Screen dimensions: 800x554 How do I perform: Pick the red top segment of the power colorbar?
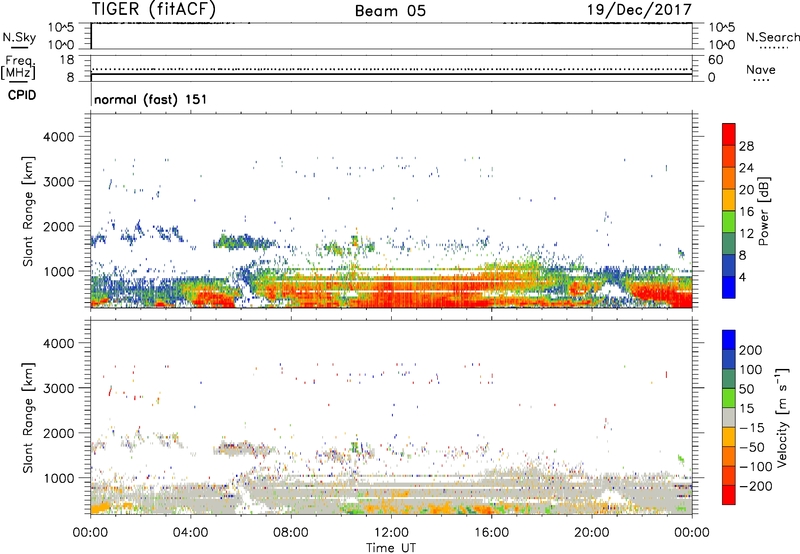729,134
